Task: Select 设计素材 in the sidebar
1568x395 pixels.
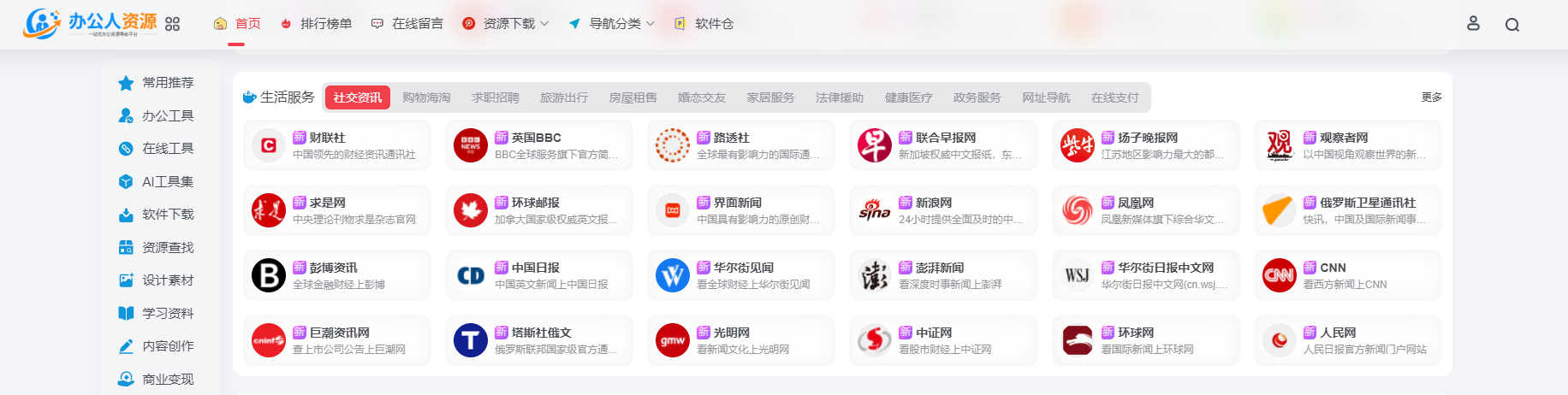Action: pyautogui.click(x=157, y=280)
